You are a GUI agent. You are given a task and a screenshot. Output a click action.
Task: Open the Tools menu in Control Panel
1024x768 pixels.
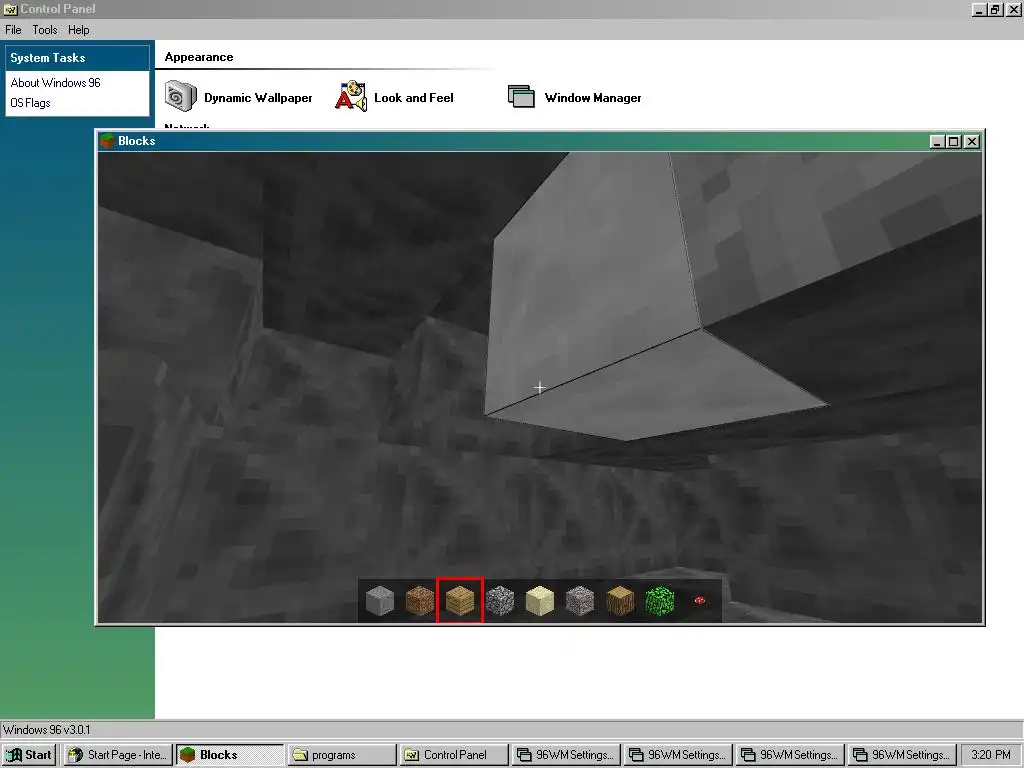(45, 30)
